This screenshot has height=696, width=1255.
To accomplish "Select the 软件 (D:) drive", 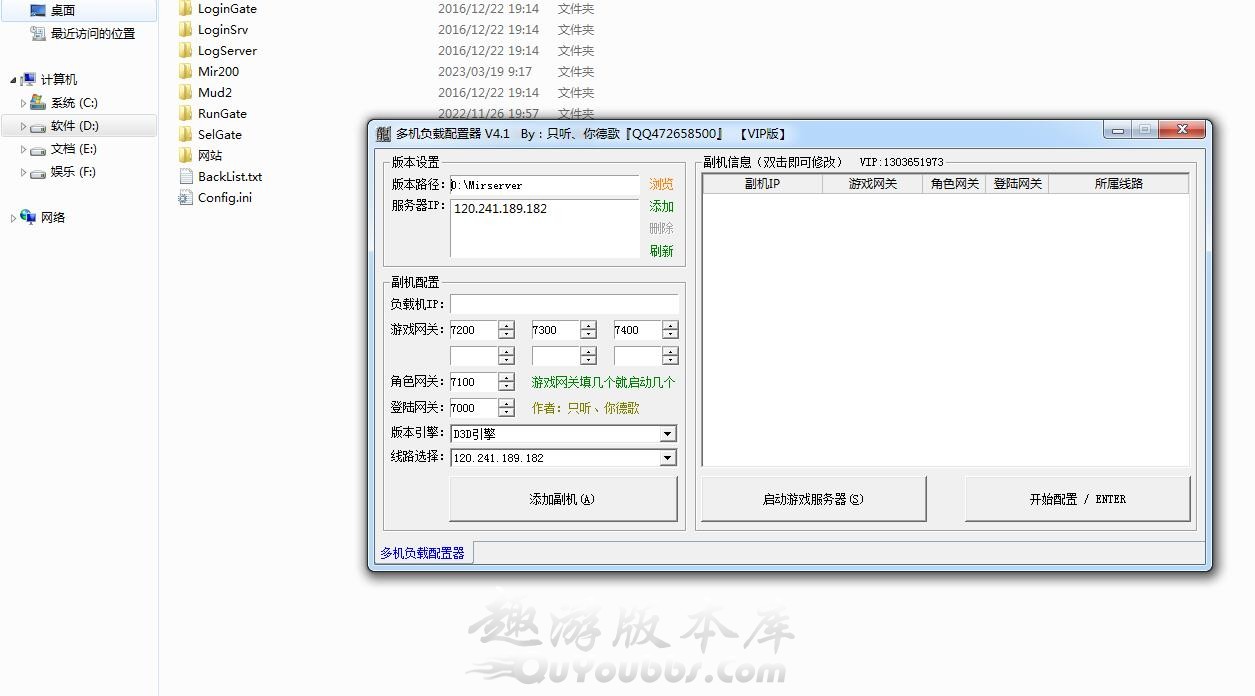I will tap(74, 126).
